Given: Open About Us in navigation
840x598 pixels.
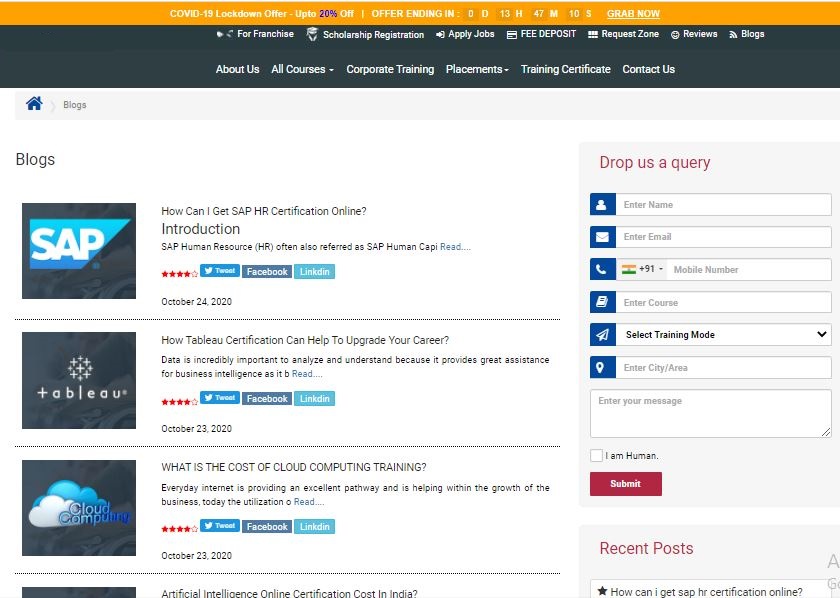Looking at the screenshot, I should 237,69.
